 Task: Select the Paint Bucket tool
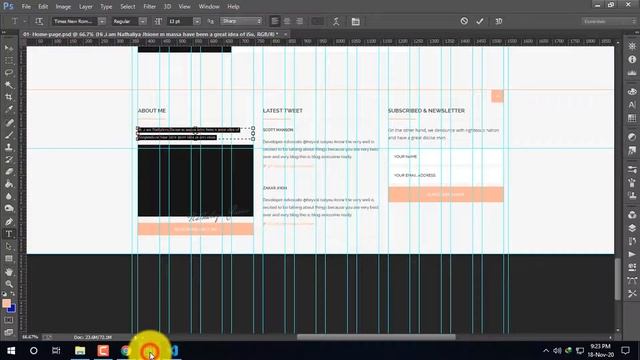tap(9, 184)
